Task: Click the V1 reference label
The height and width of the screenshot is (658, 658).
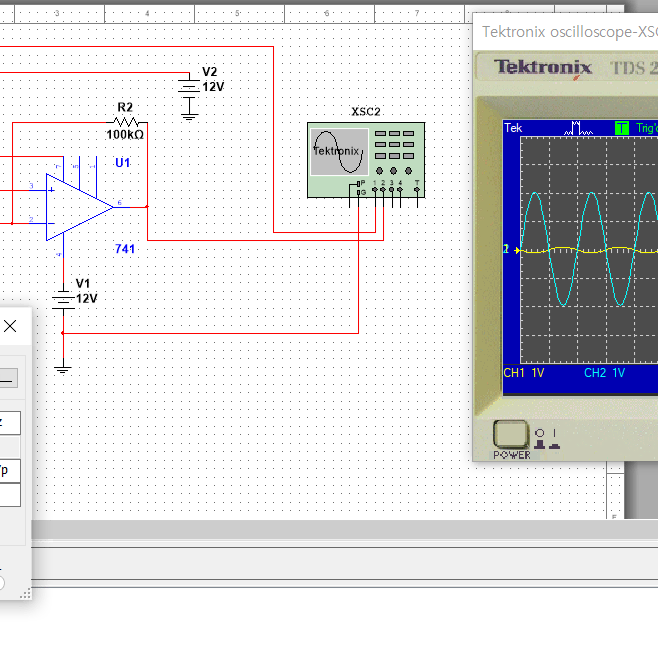Action: click(83, 283)
